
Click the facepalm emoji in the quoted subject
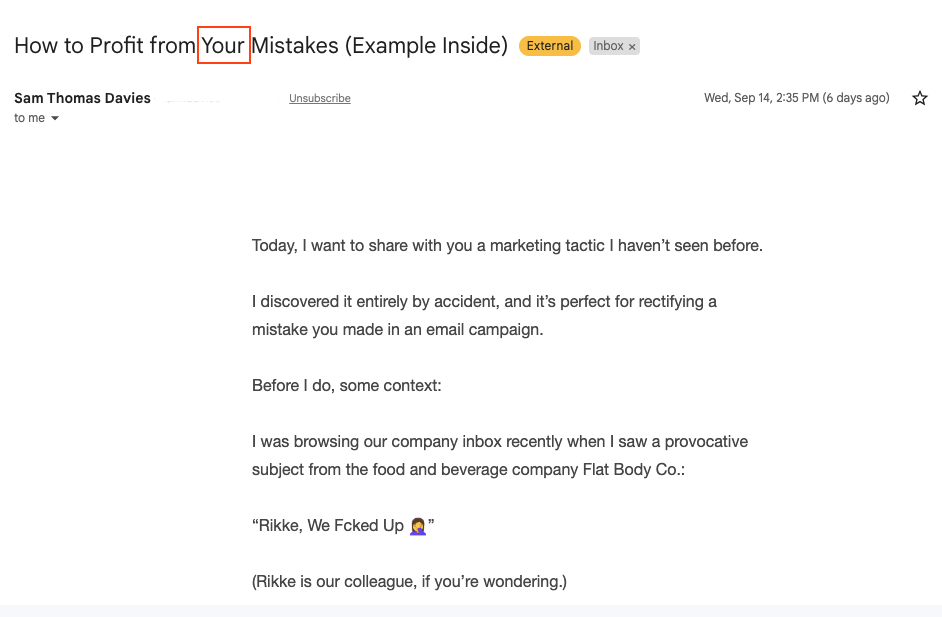click(418, 526)
